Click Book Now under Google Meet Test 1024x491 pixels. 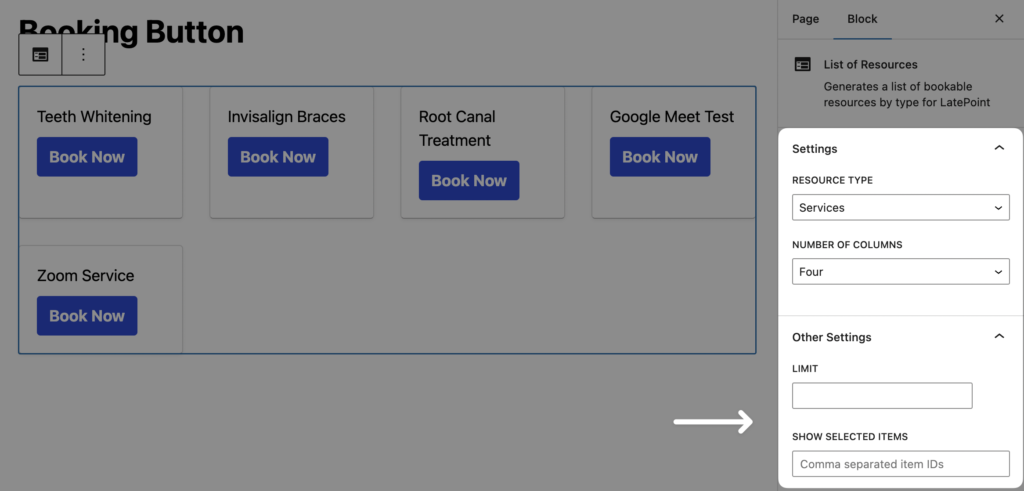pyautogui.click(x=660, y=157)
